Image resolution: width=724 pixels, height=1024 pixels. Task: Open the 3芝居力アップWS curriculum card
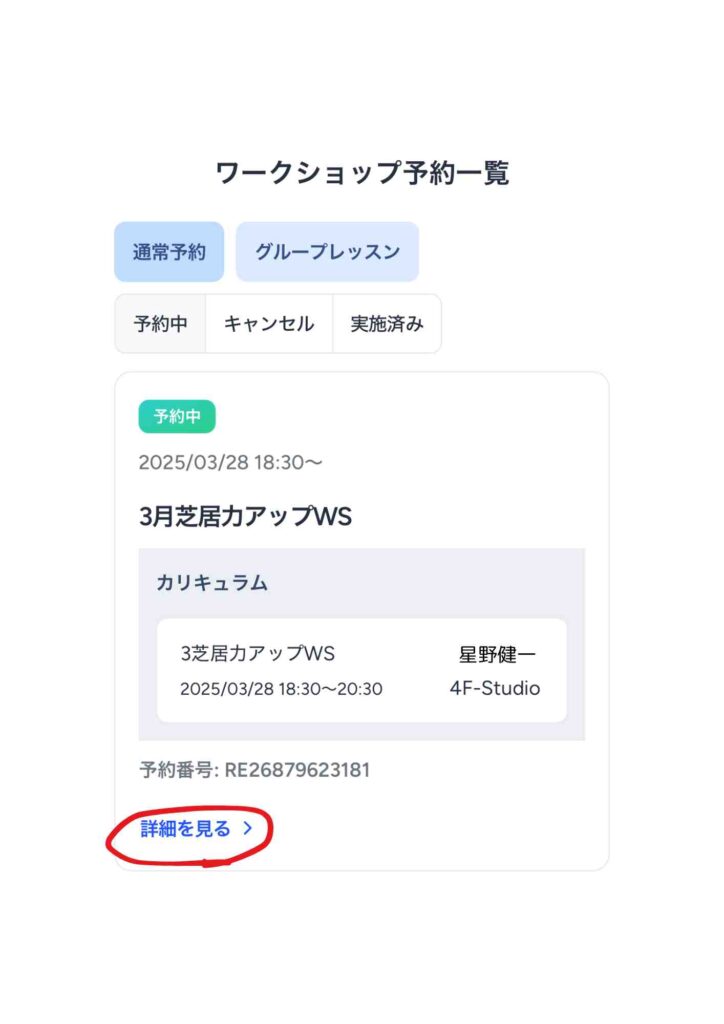point(362,670)
